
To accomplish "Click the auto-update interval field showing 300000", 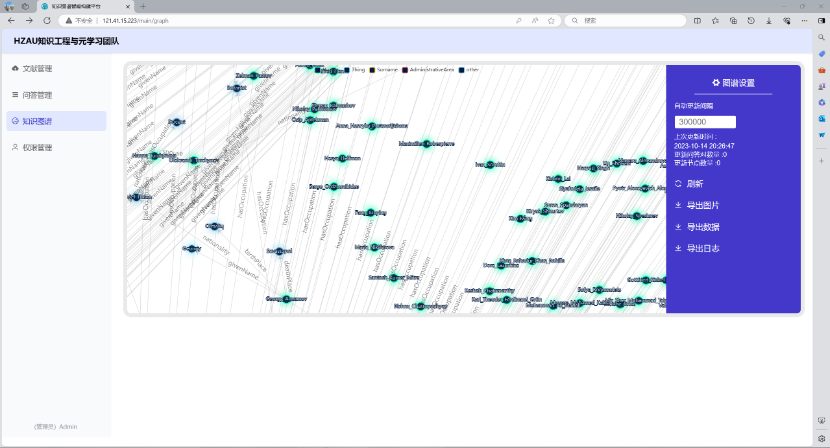I will coord(705,122).
